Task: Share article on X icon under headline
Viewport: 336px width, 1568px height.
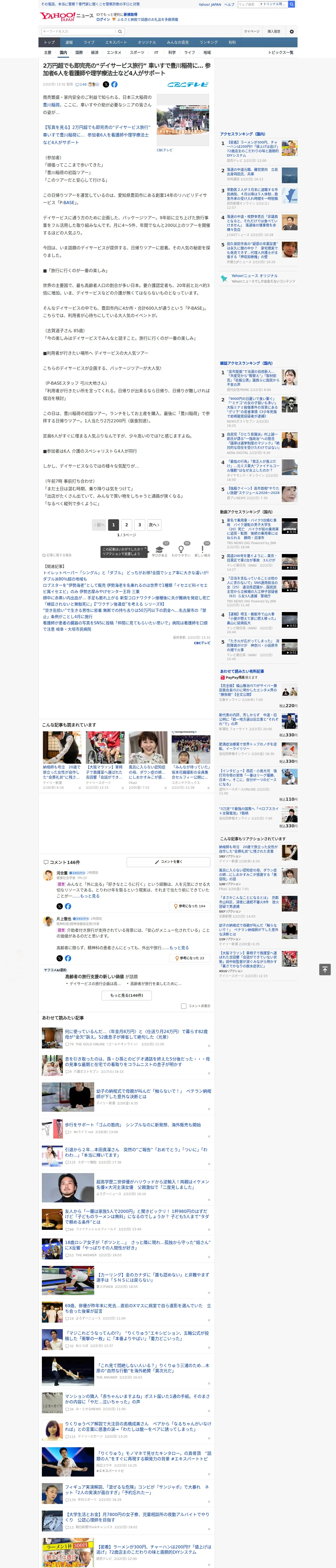Action: point(105,85)
